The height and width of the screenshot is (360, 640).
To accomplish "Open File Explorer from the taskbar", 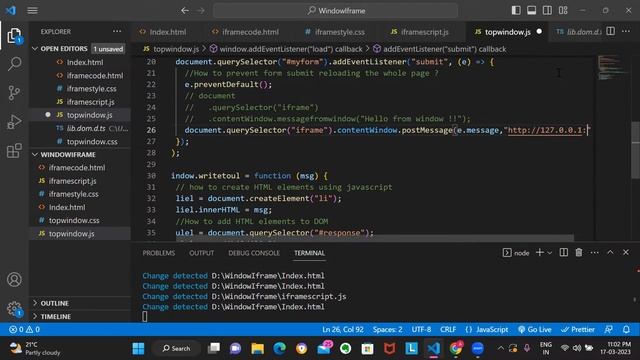I will pos(258,348).
